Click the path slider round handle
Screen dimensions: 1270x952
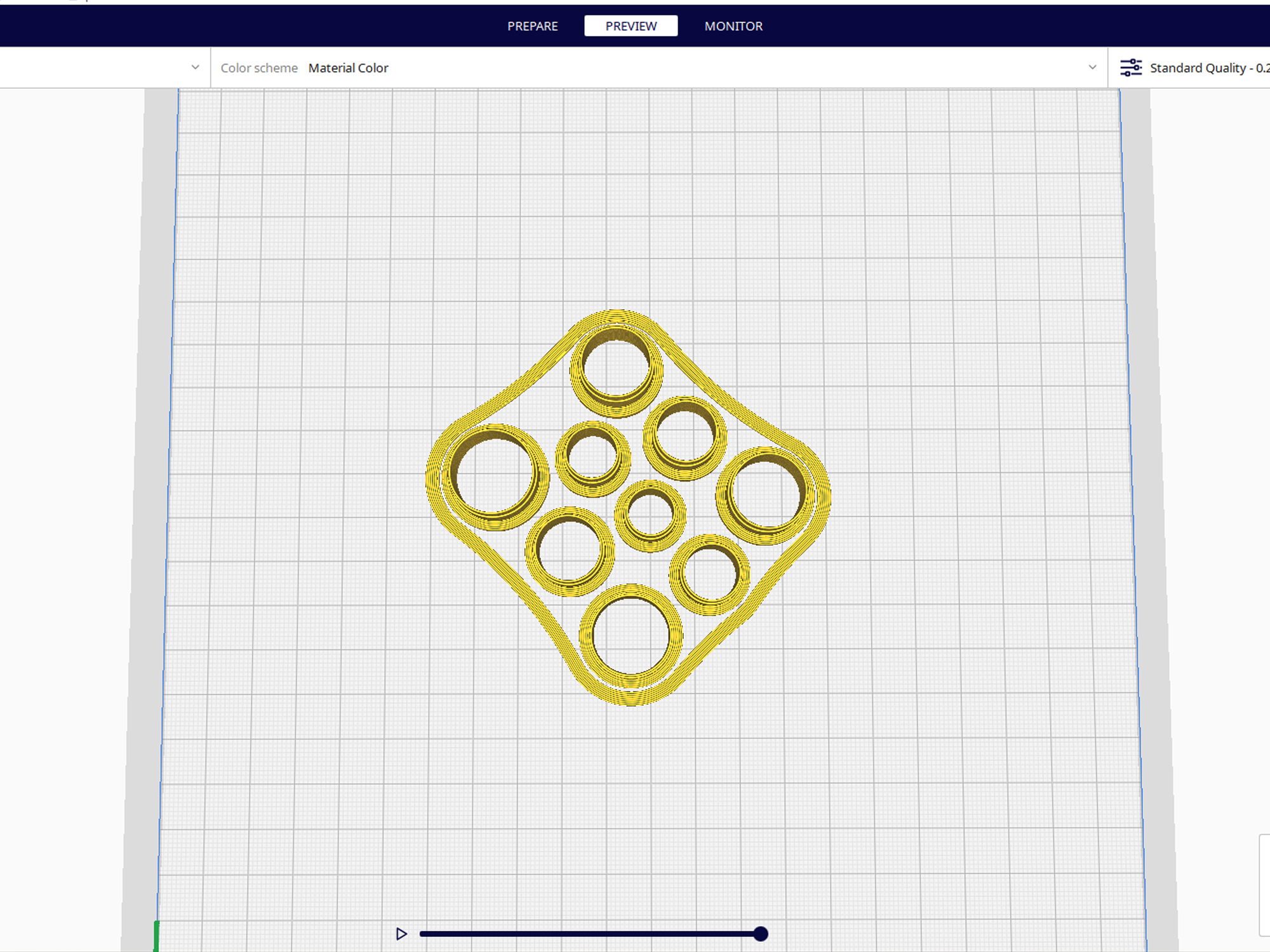[761, 934]
